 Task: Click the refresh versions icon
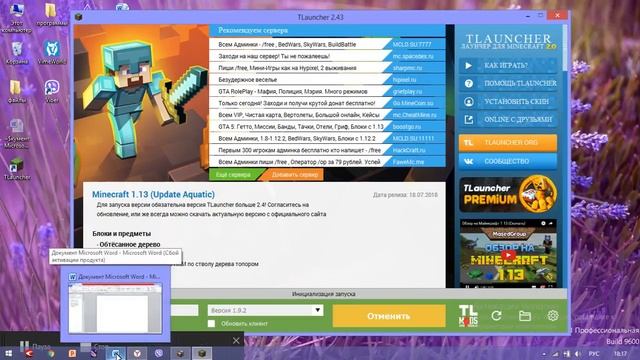496,316
